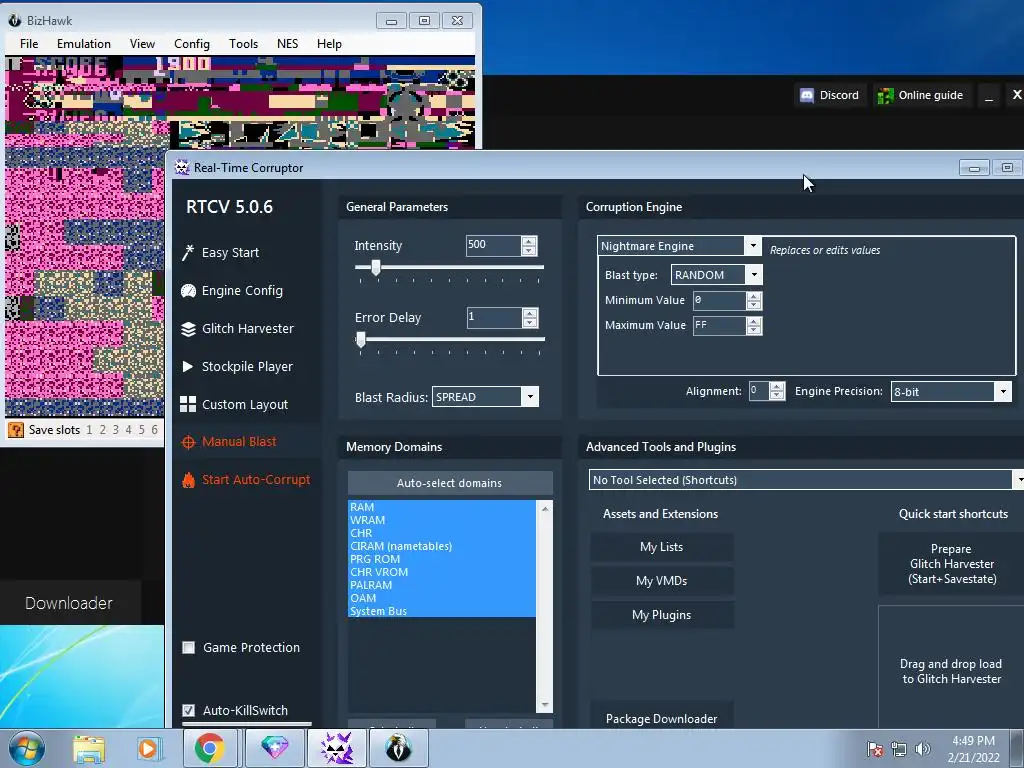Viewport: 1024px width, 768px height.
Task: Click the Real-Time Corruptor title icon
Action: [182, 167]
